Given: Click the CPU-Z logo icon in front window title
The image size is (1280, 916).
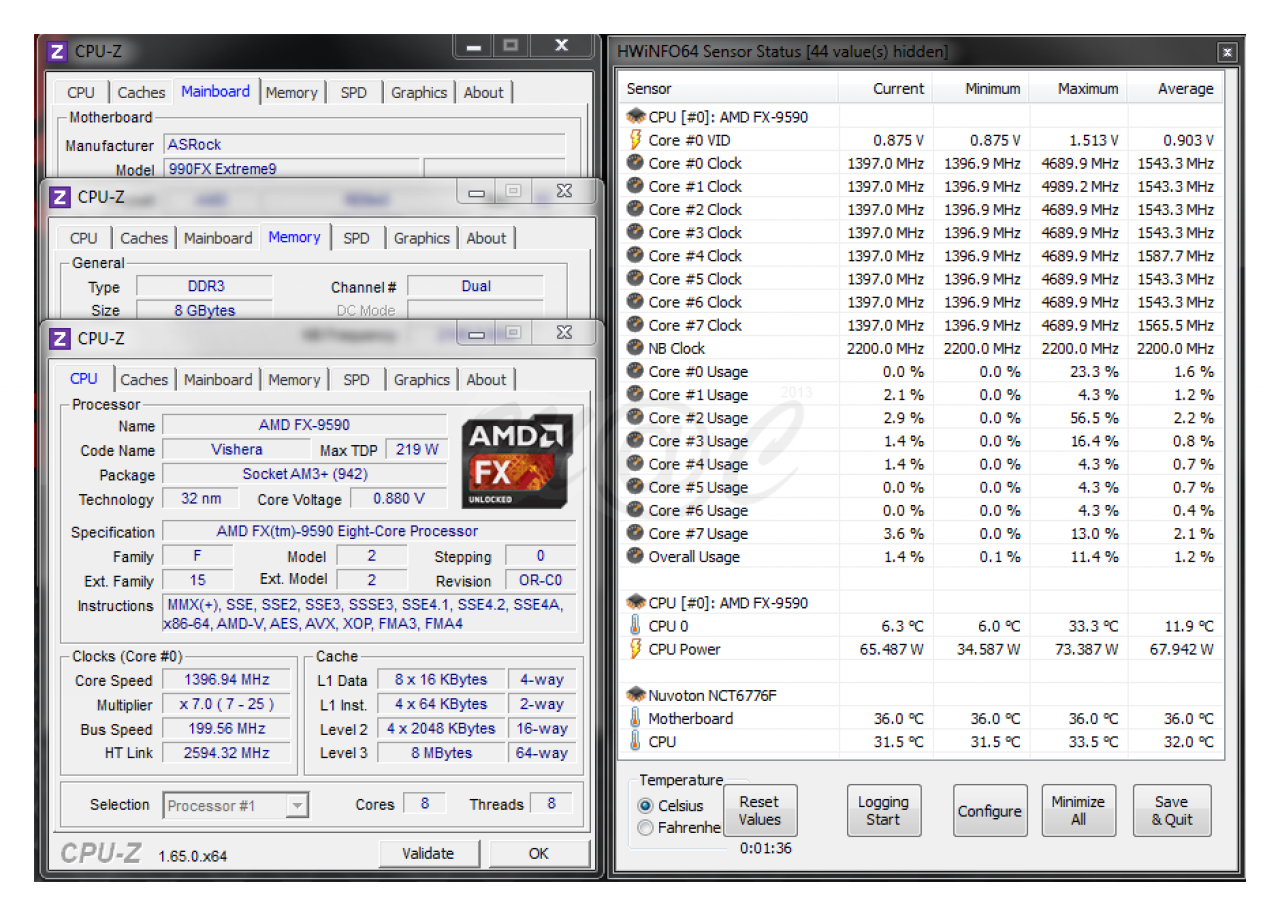Looking at the screenshot, I should tap(60, 339).
